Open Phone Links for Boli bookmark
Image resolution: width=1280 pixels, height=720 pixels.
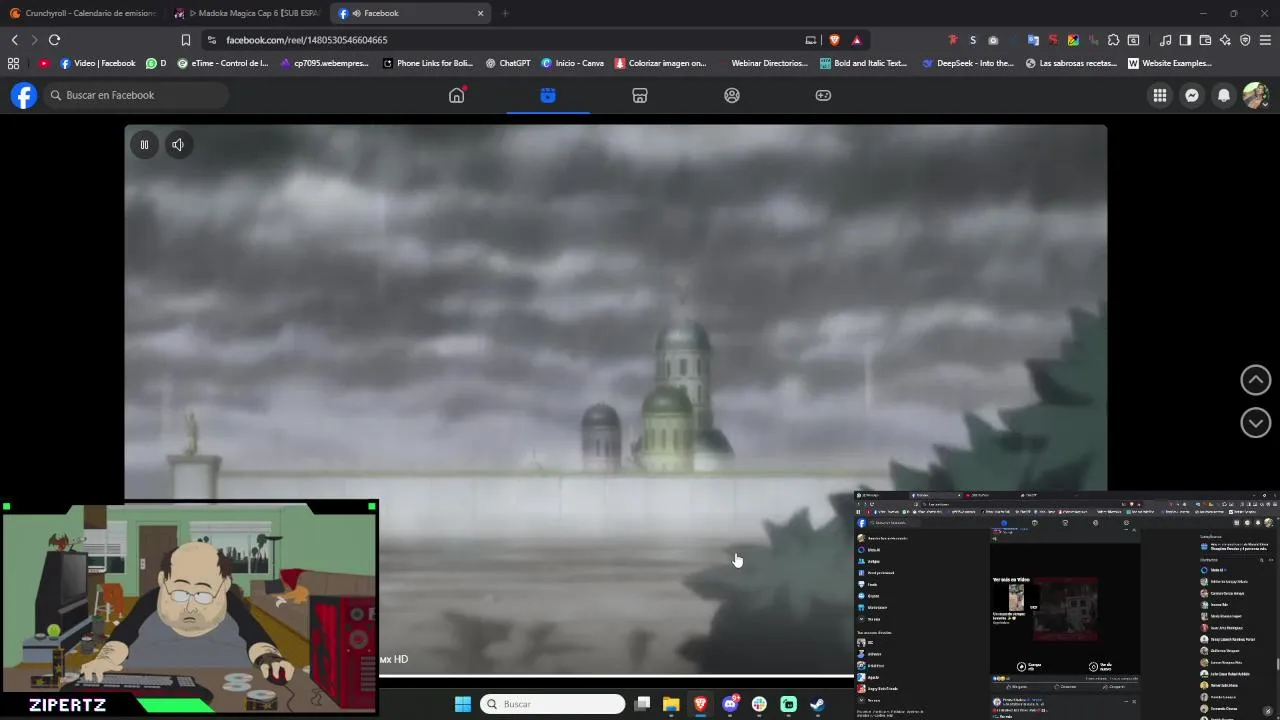point(428,63)
